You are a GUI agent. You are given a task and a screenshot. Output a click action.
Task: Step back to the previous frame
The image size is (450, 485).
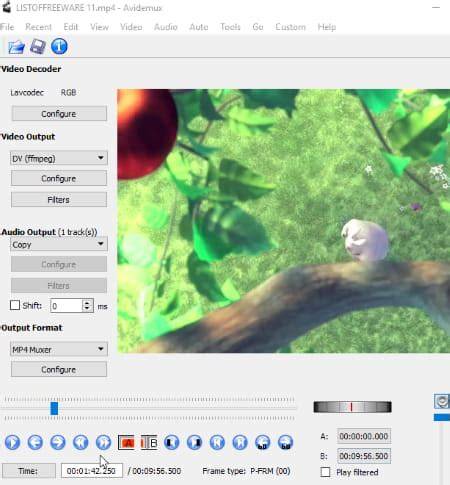pos(35,442)
